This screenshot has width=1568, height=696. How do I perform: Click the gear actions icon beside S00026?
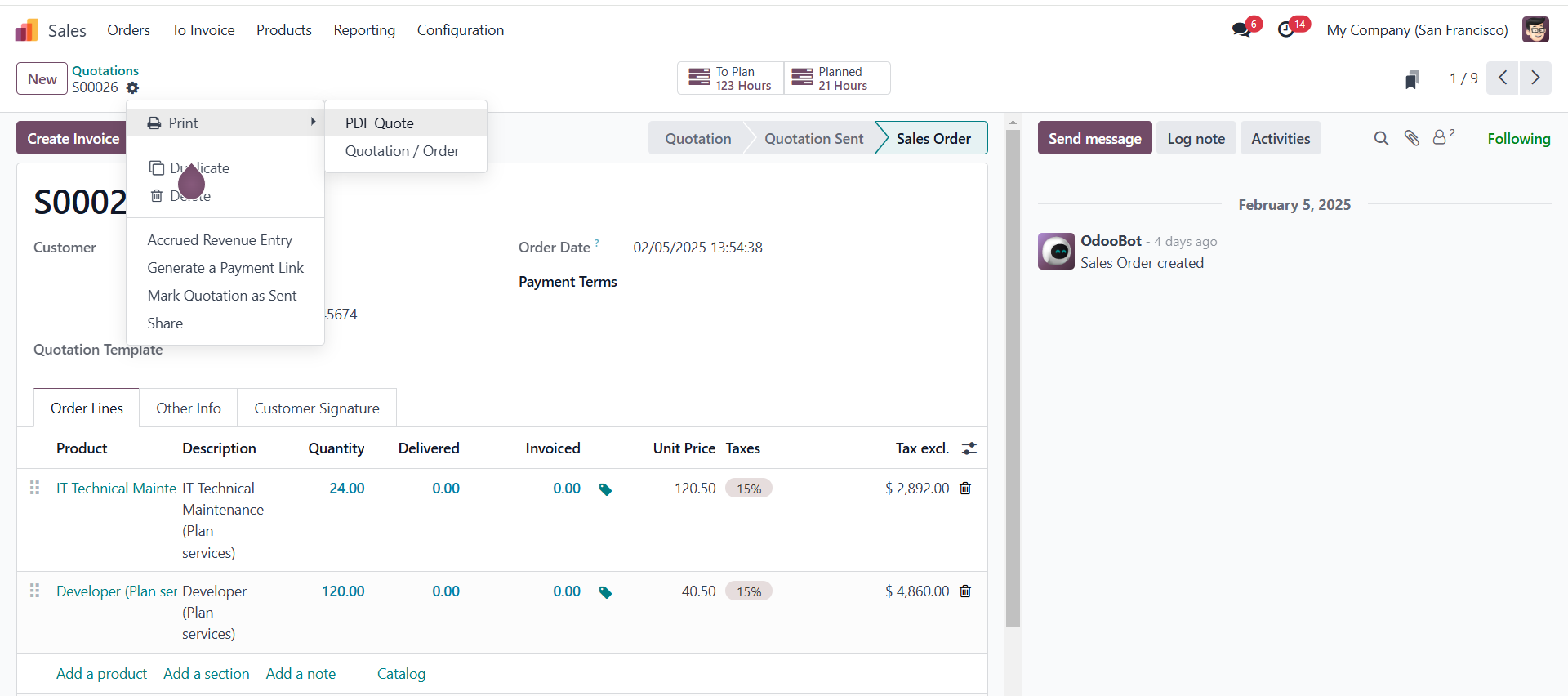[x=132, y=88]
